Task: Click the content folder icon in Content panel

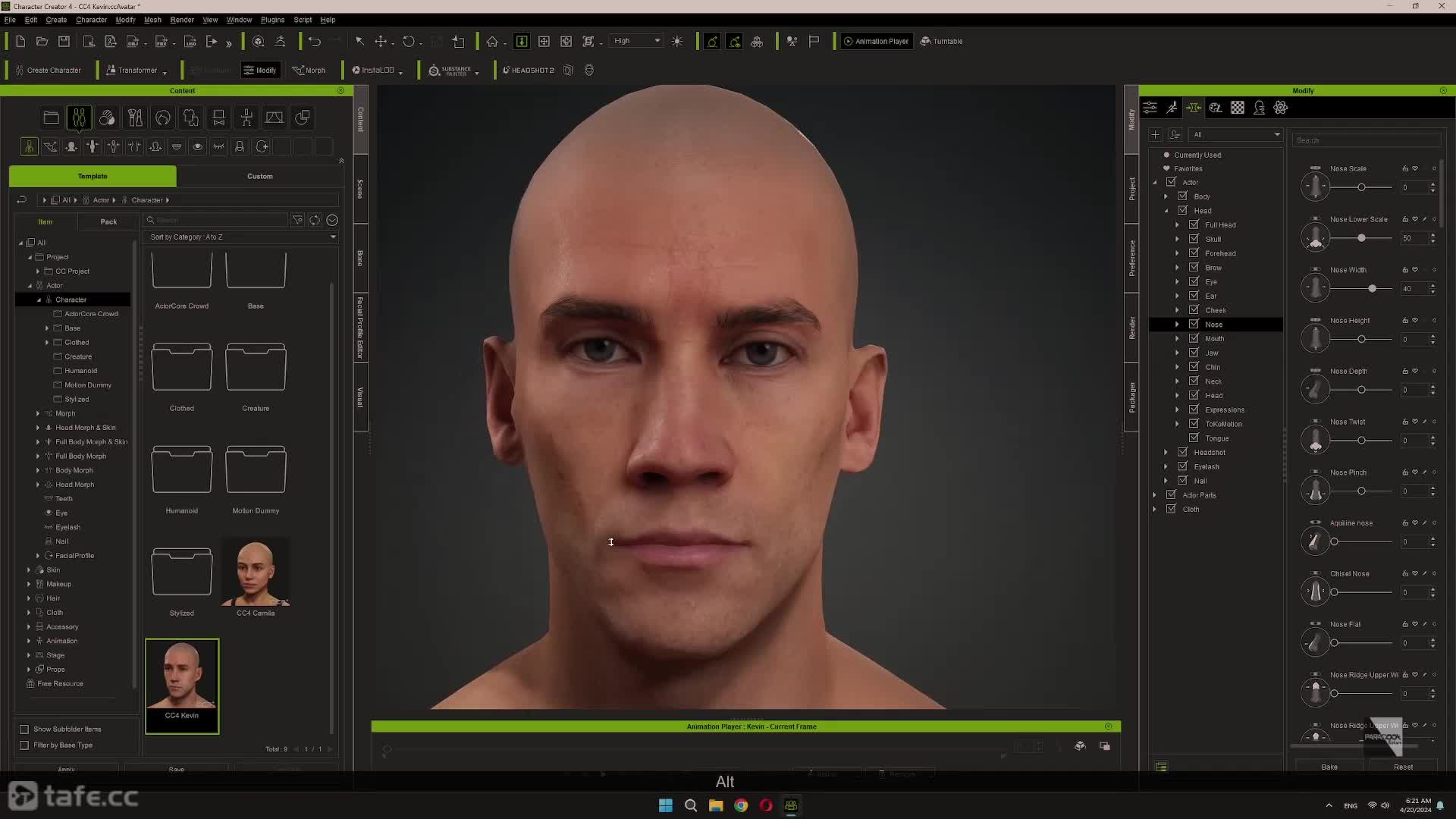Action: coord(51,118)
